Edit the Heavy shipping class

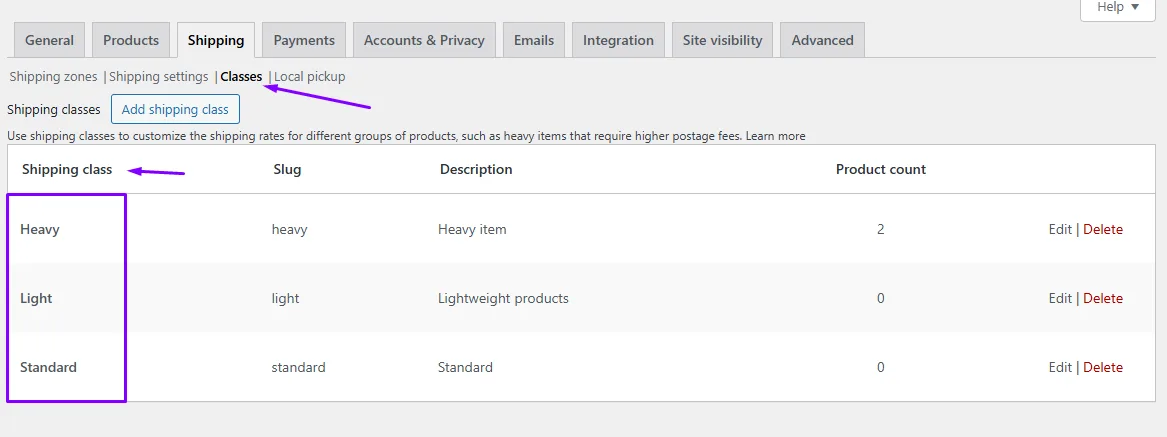[x=1060, y=229]
